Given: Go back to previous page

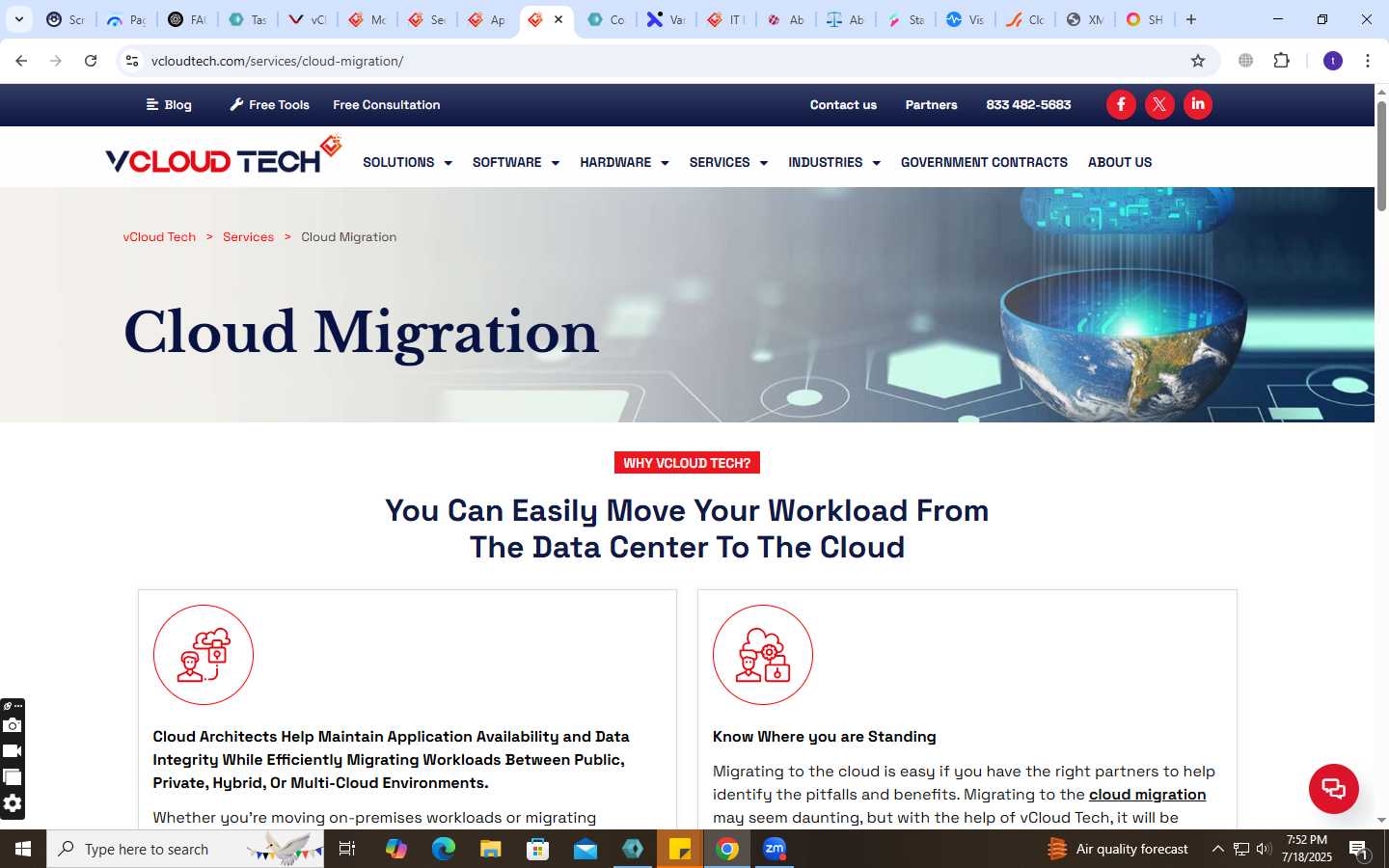Looking at the screenshot, I should click(x=21, y=61).
